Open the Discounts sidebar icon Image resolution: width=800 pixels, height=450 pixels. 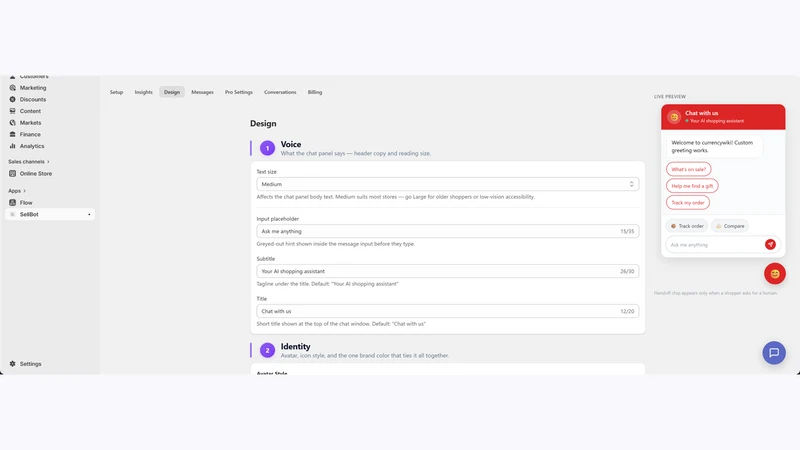[x=12, y=99]
